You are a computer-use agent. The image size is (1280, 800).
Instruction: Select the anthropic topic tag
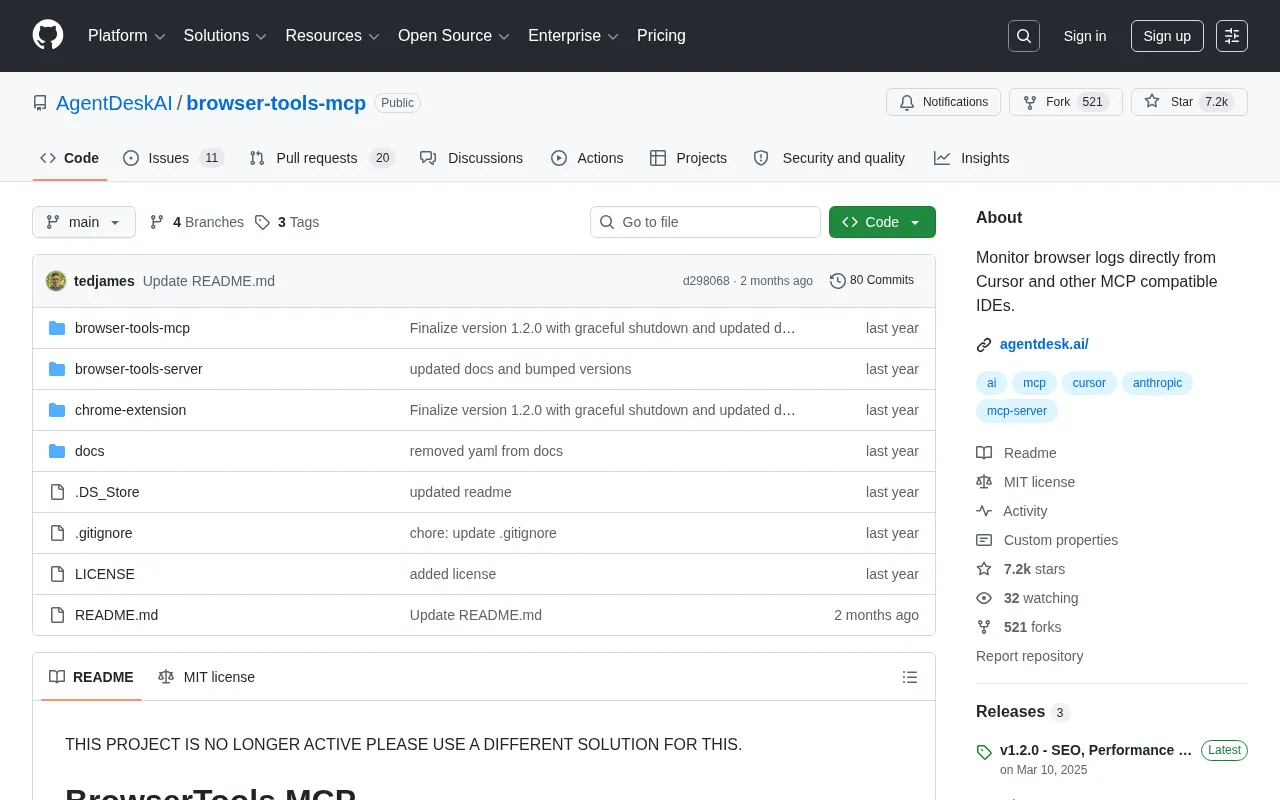(1157, 383)
